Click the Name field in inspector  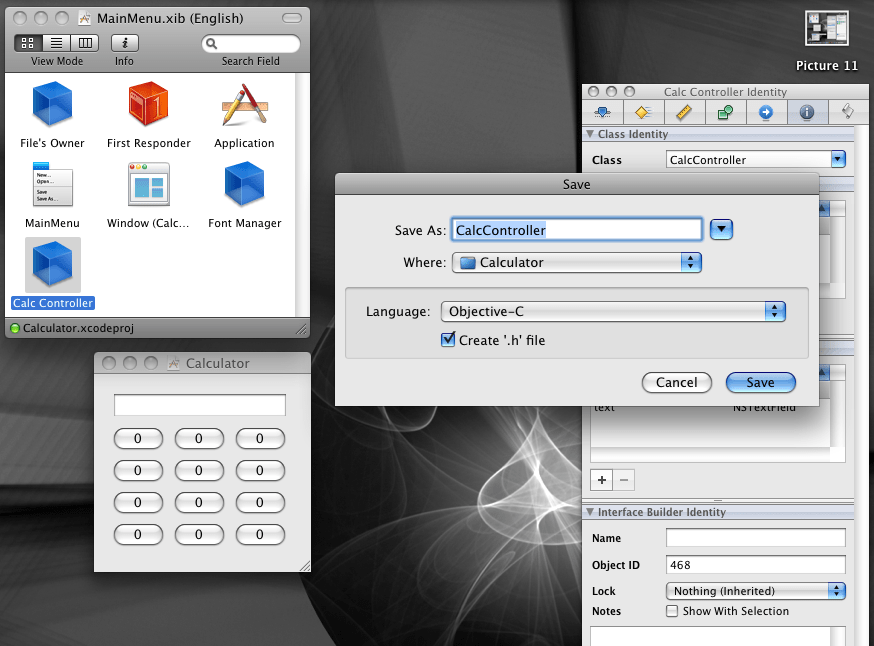pos(755,538)
